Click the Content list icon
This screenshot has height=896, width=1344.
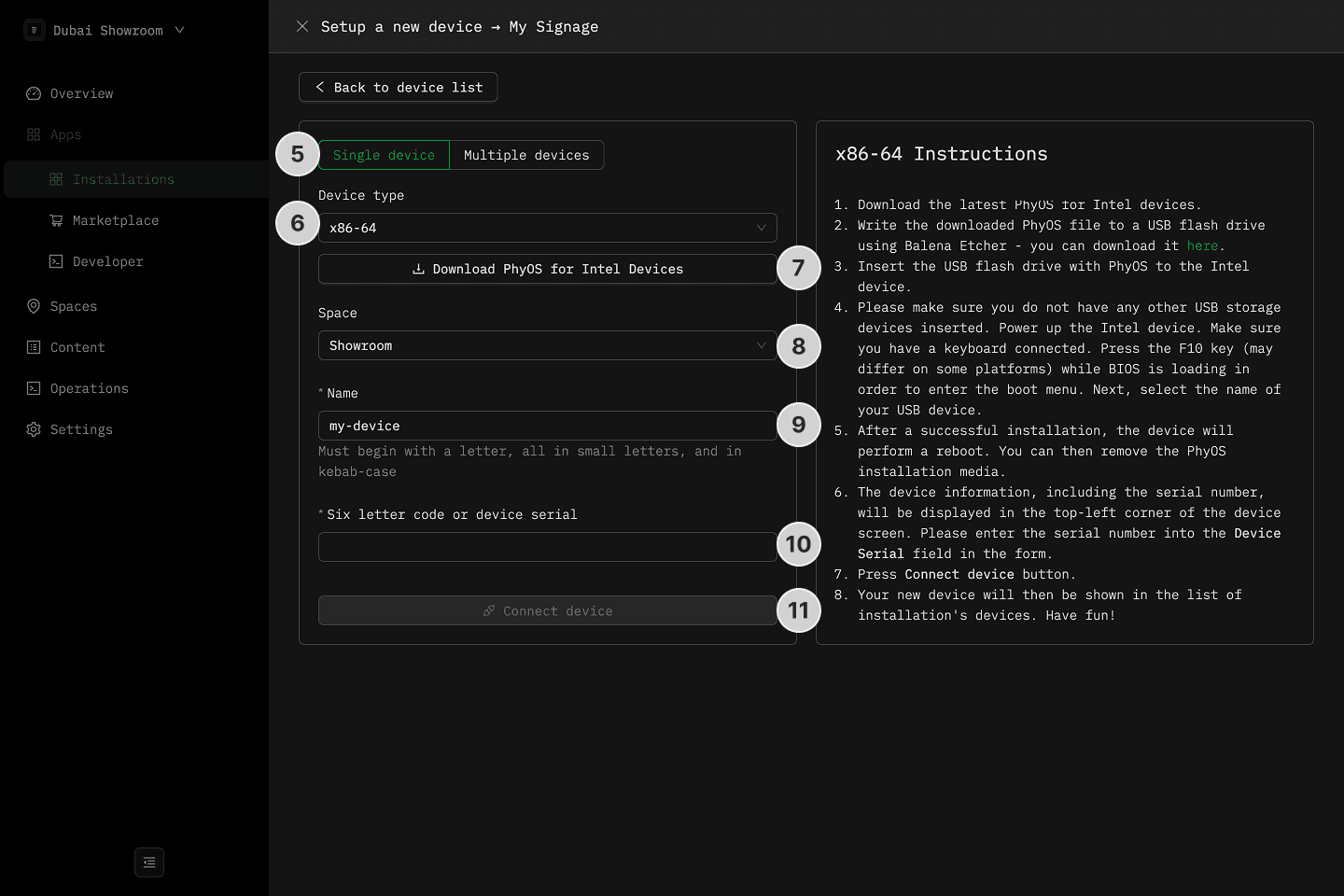(34, 347)
